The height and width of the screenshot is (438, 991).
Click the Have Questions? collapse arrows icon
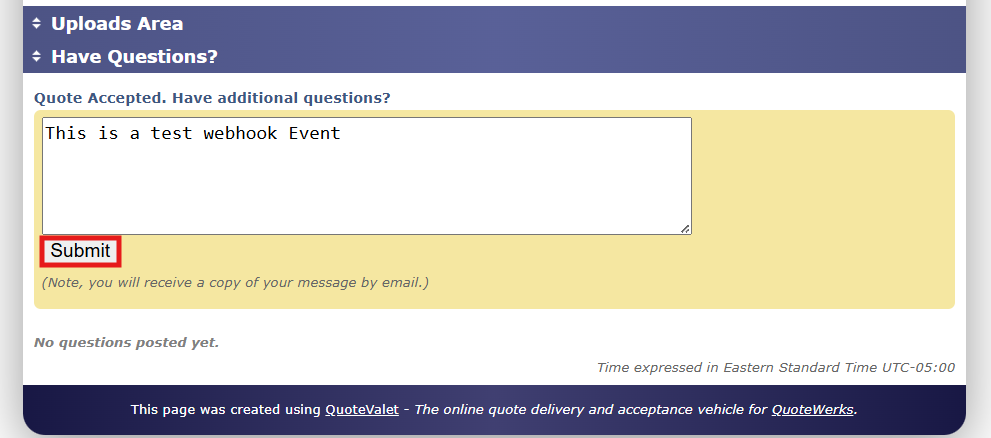click(37, 57)
